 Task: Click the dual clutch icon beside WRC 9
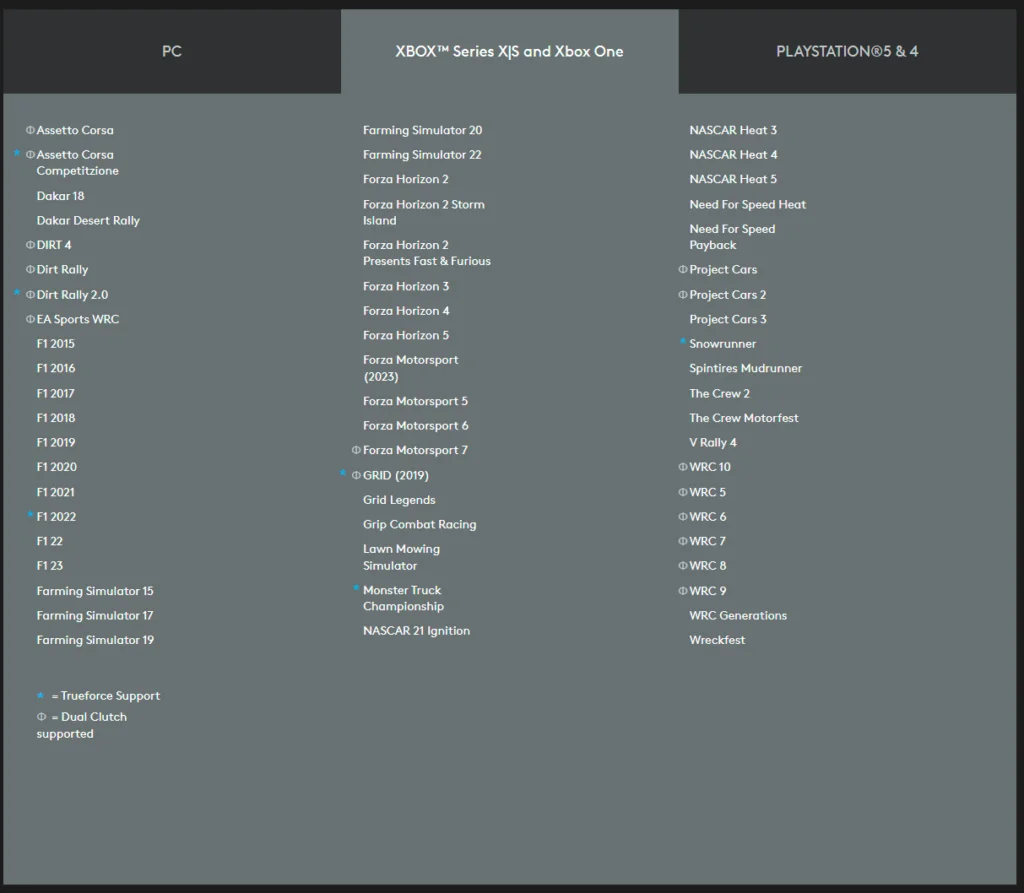click(x=682, y=591)
